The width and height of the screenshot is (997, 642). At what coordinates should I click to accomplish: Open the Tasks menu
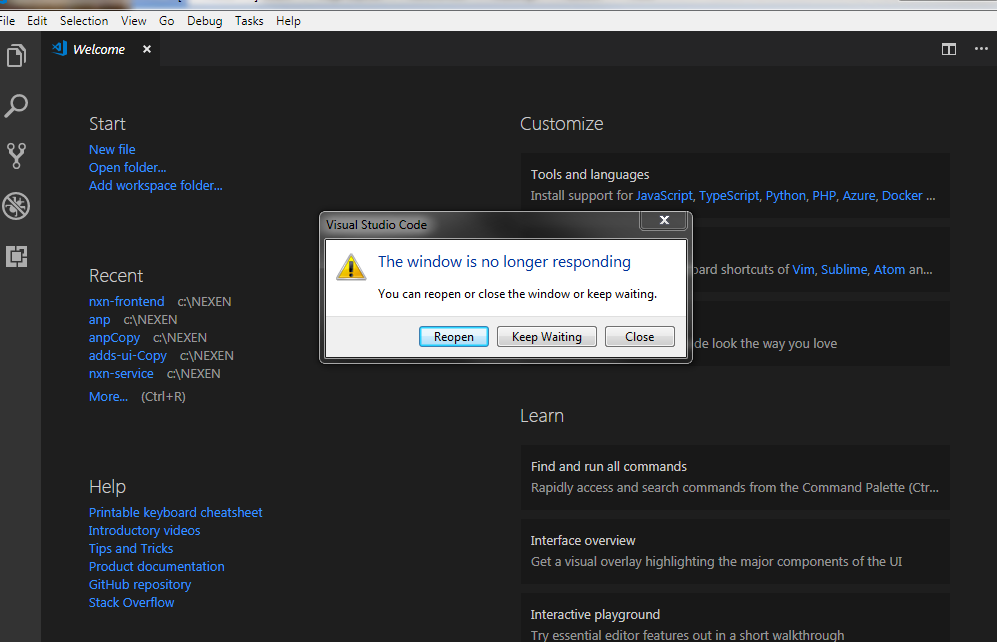click(x=249, y=20)
